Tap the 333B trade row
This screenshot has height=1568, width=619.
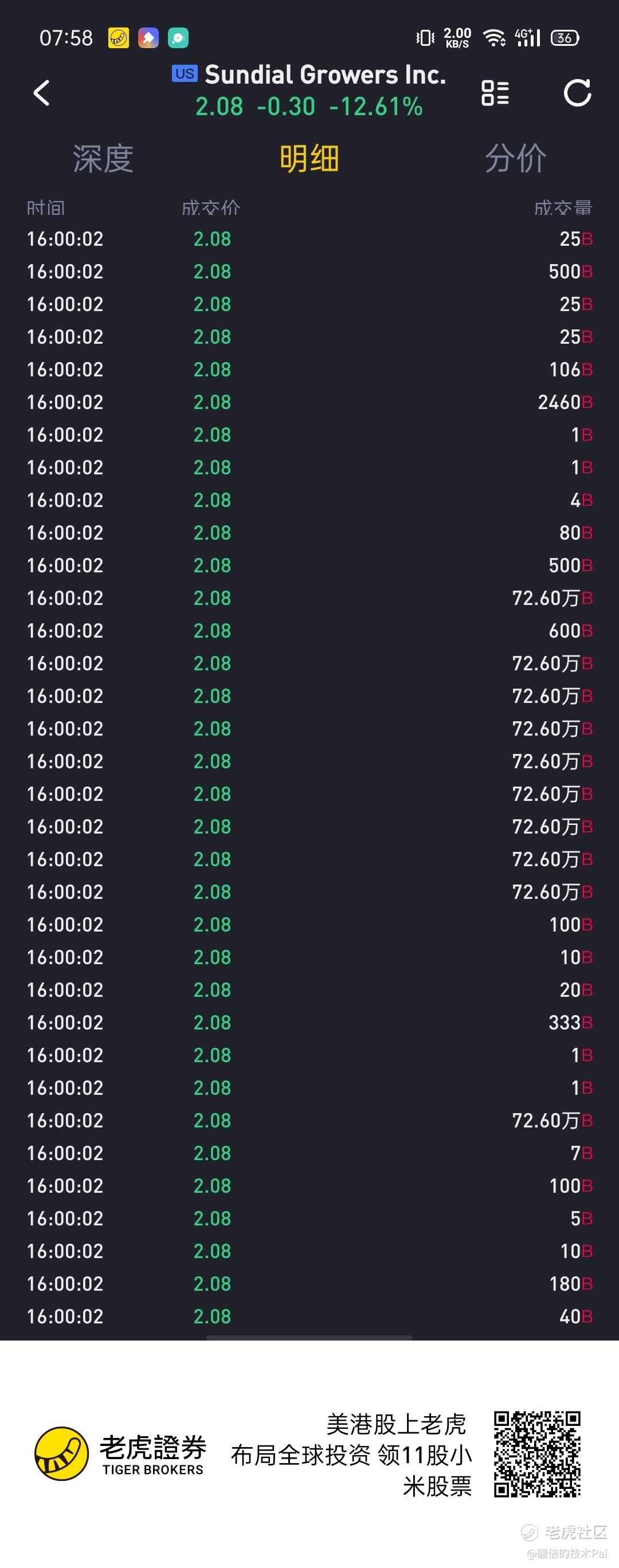[x=309, y=1023]
